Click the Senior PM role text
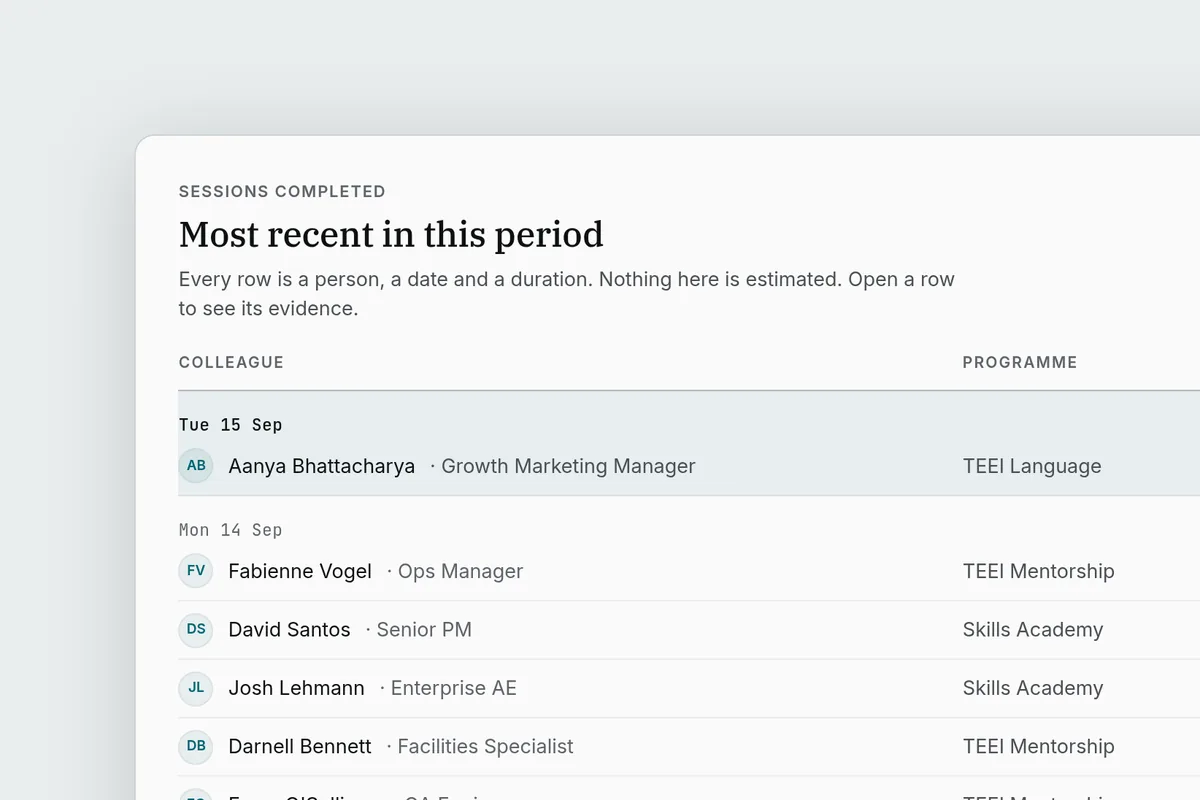The width and height of the screenshot is (1200, 800). coord(424,630)
